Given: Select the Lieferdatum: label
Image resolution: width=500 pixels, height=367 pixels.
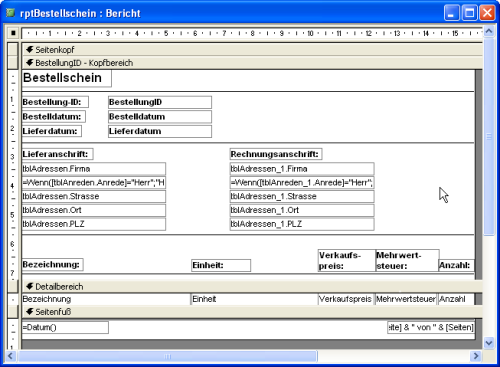Looking at the screenshot, I should point(52,131).
